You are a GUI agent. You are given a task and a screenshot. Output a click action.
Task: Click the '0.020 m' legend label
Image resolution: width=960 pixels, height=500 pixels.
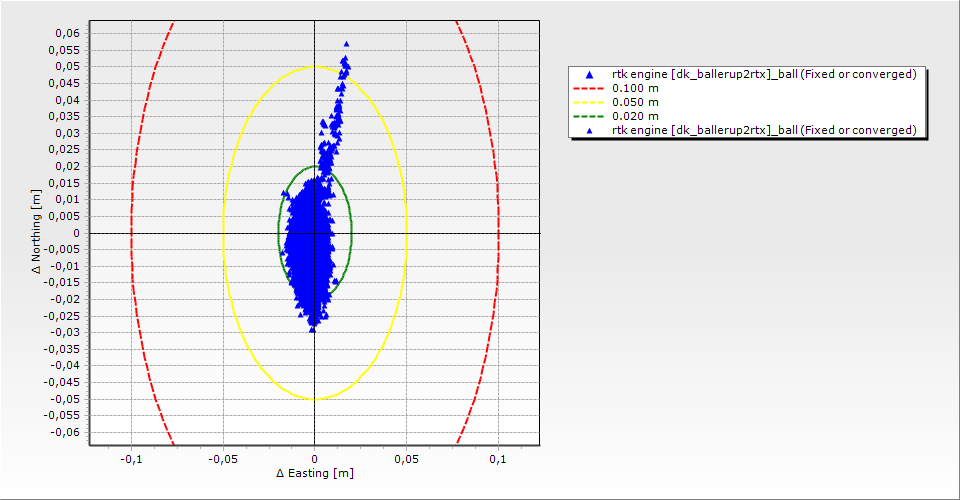coord(636,116)
